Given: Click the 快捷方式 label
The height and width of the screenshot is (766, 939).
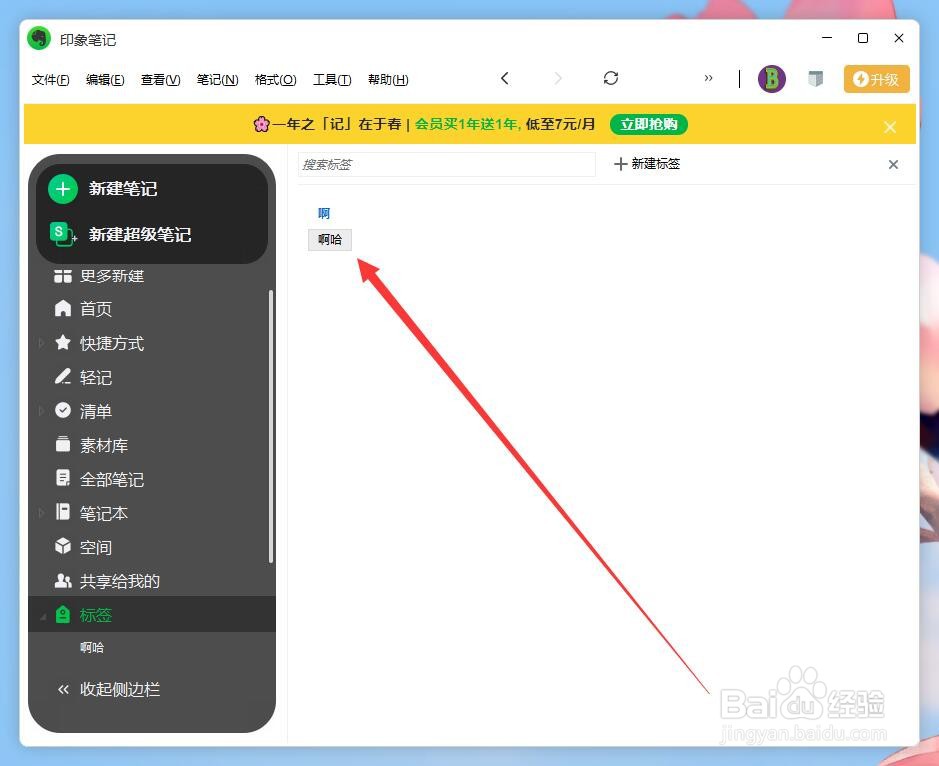Looking at the screenshot, I should point(112,343).
